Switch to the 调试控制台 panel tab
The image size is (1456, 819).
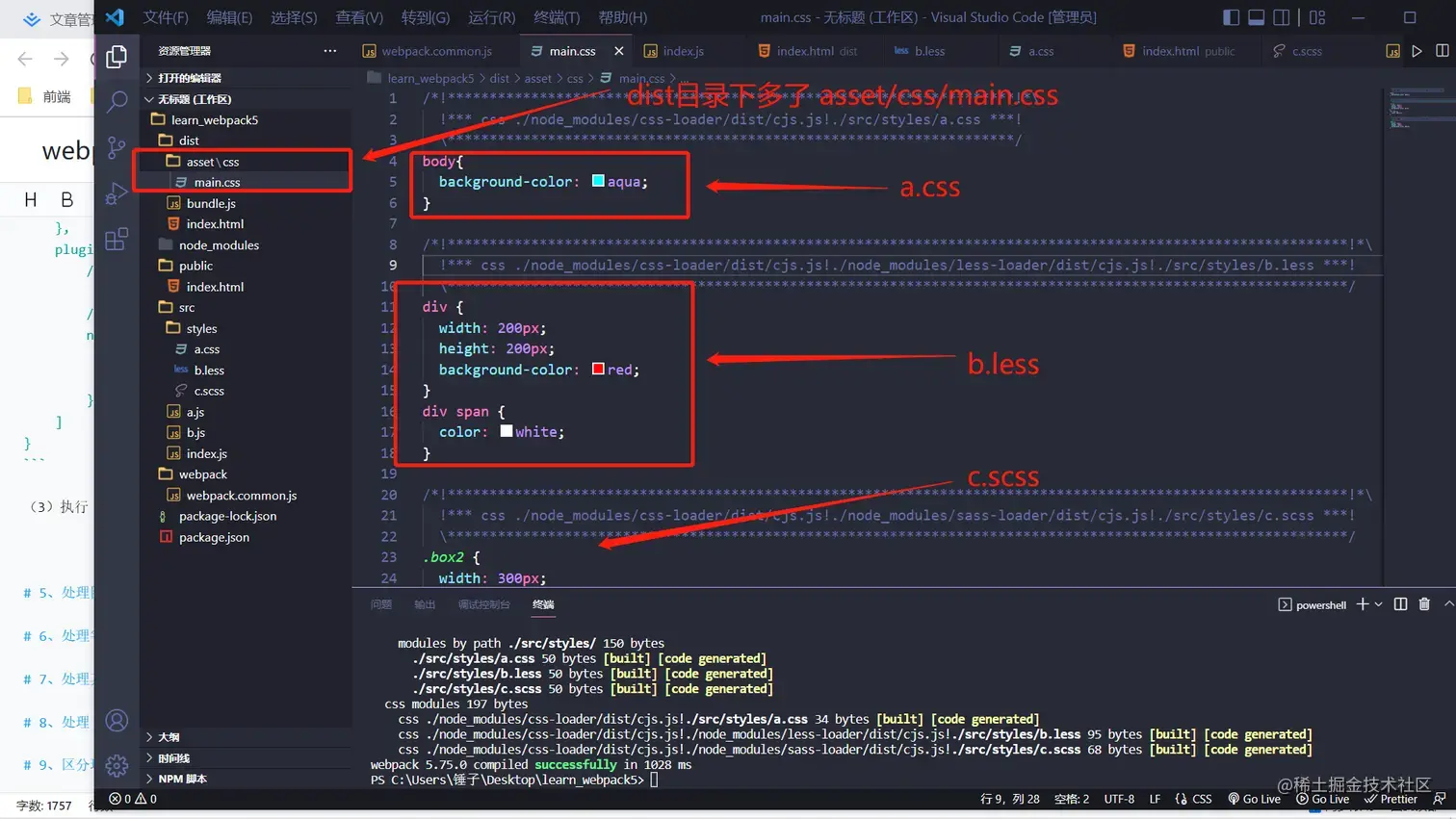pyautogui.click(x=483, y=604)
